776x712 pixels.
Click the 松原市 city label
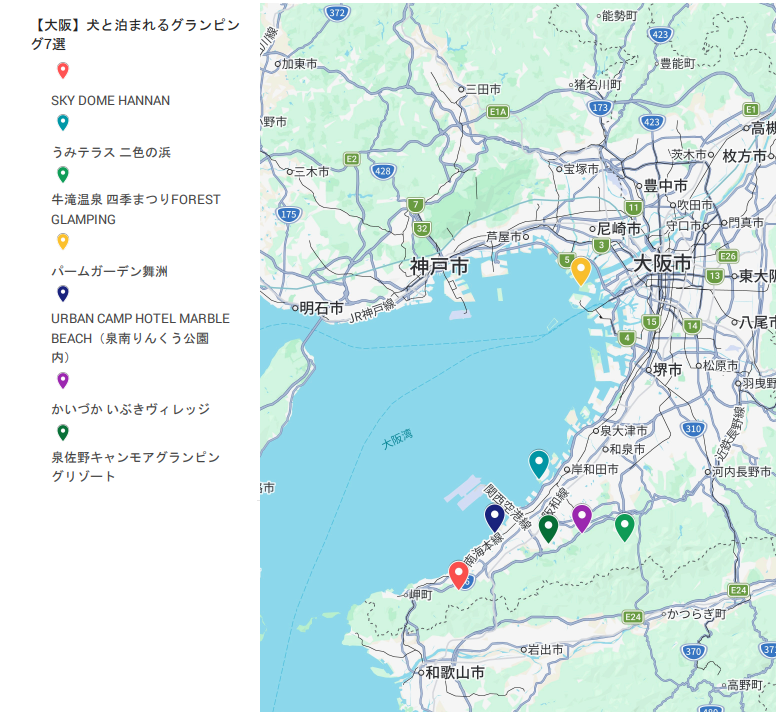(721, 366)
